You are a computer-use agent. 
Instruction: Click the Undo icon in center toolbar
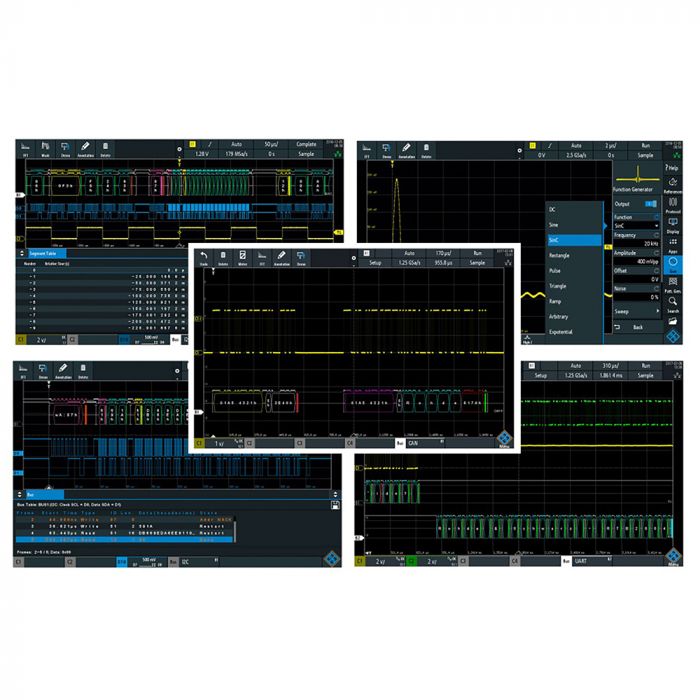204,258
